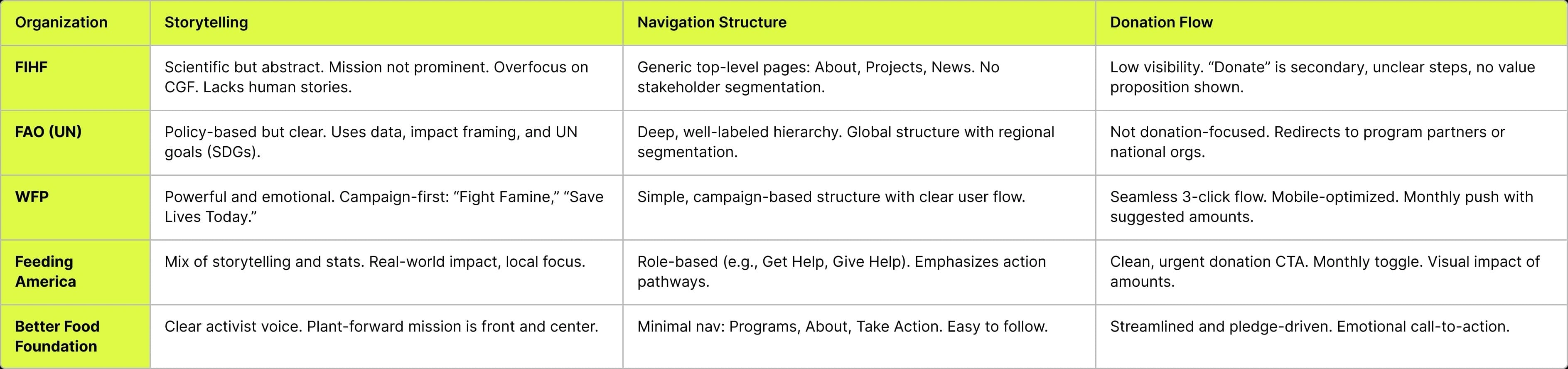Select Feeding America role-based navigation cell
The height and width of the screenshot is (369, 1568).
tap(841, 272)
